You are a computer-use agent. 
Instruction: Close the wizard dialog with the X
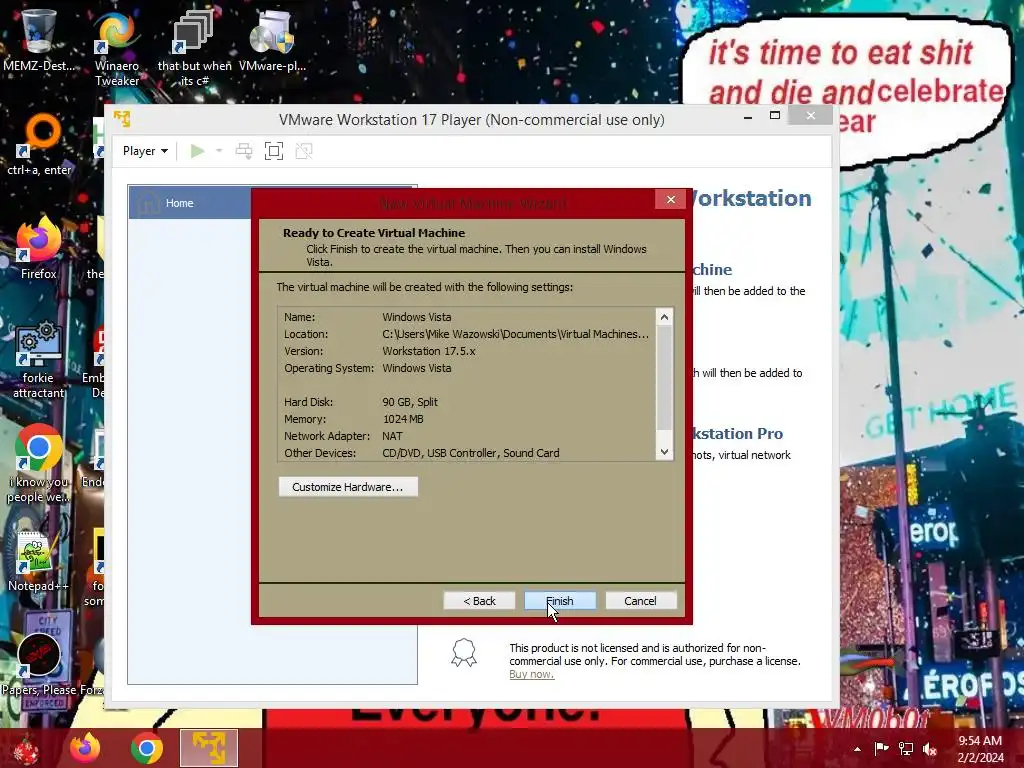(671, 200)
